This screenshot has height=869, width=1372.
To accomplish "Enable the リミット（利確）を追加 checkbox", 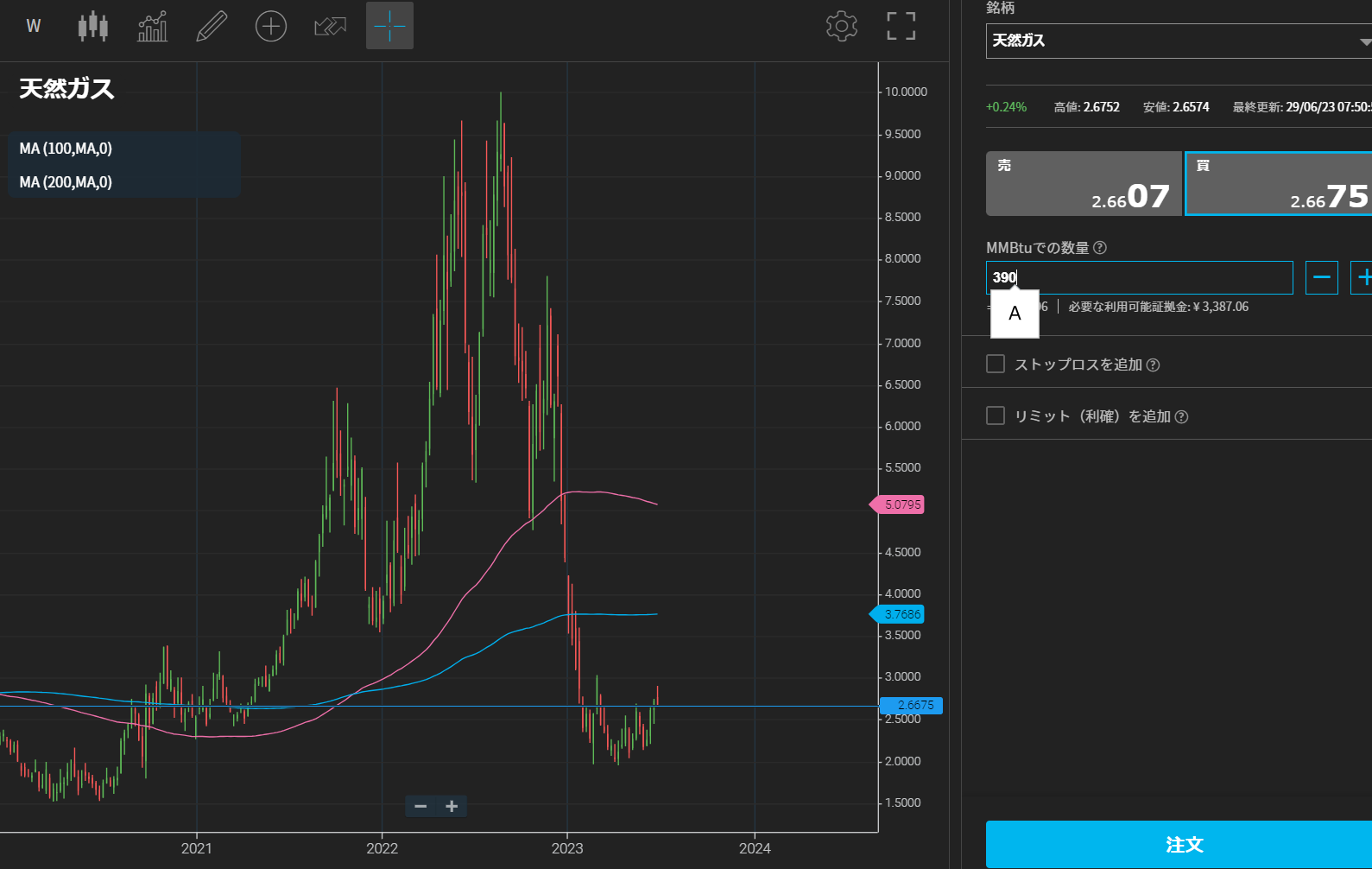I will coord(996,416).
